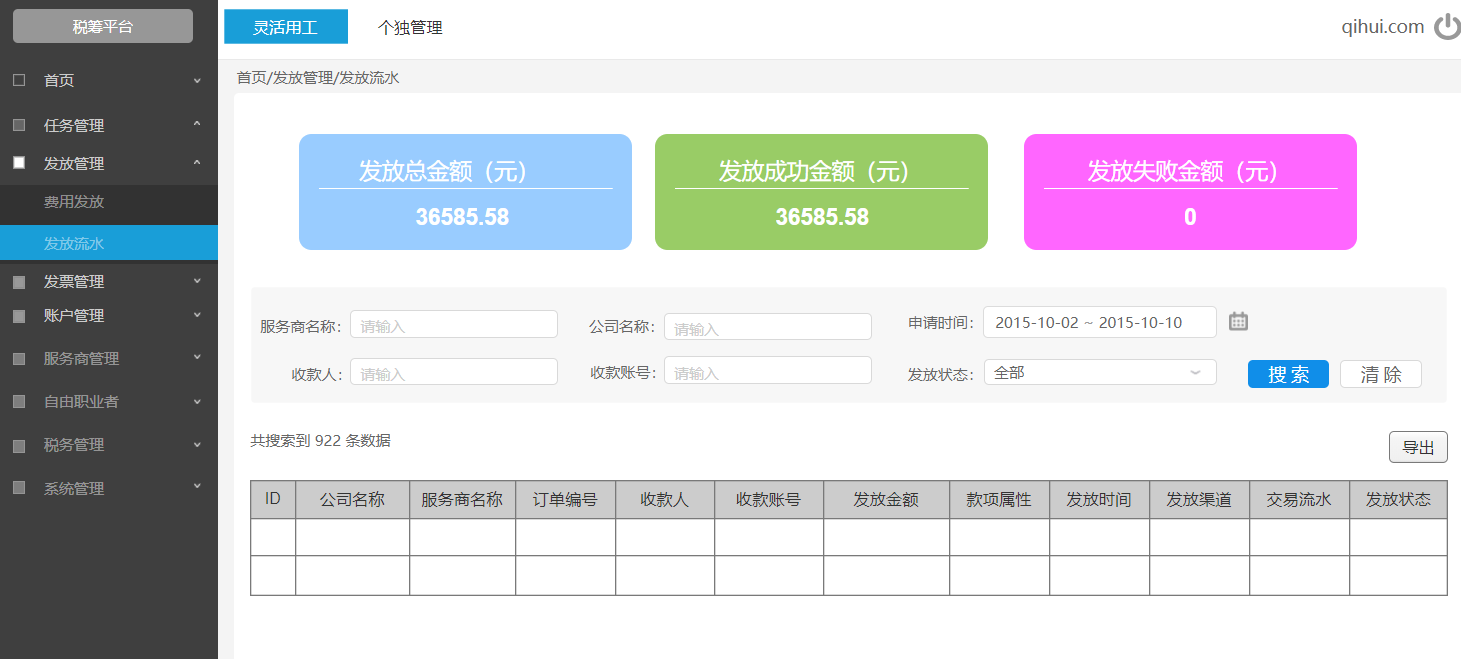Click the 公司名称 column header
The image size is (1461, 659).
(352, 499)
